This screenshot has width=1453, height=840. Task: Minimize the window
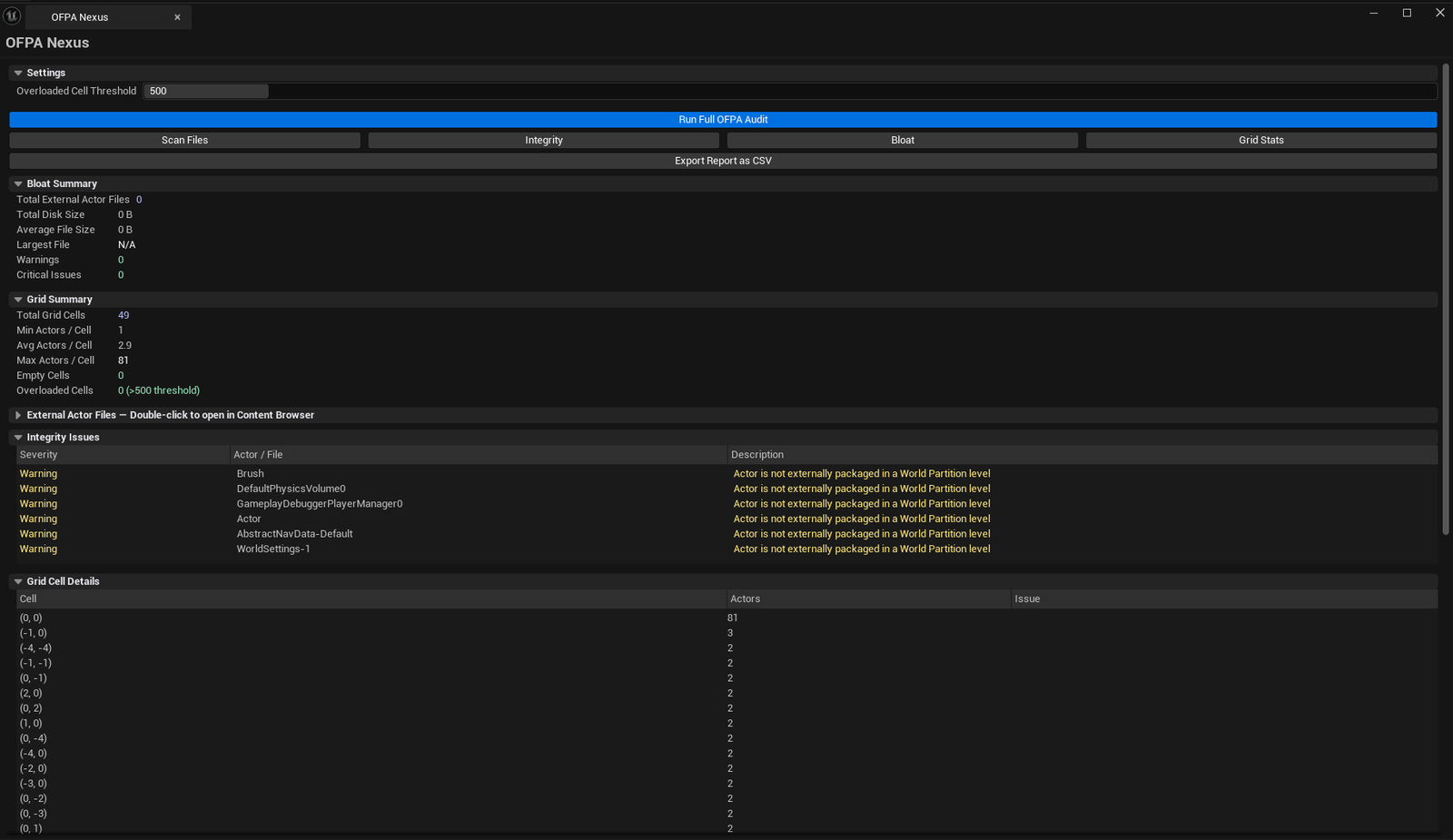pyautogui.click(x=1374, y=13)
